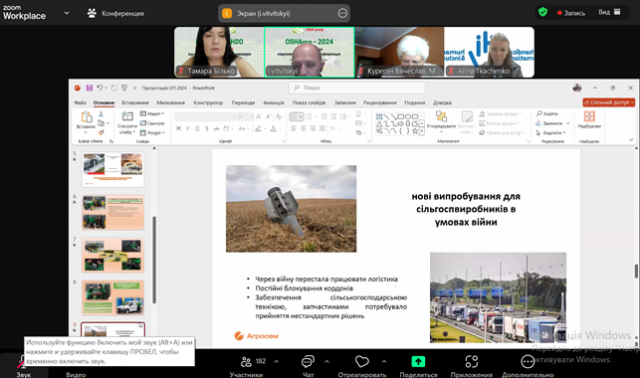Viewport: 640px width, 378px height.
Task: Switch to the Показ слайдів ribbon tab
Action: (309, 102)
